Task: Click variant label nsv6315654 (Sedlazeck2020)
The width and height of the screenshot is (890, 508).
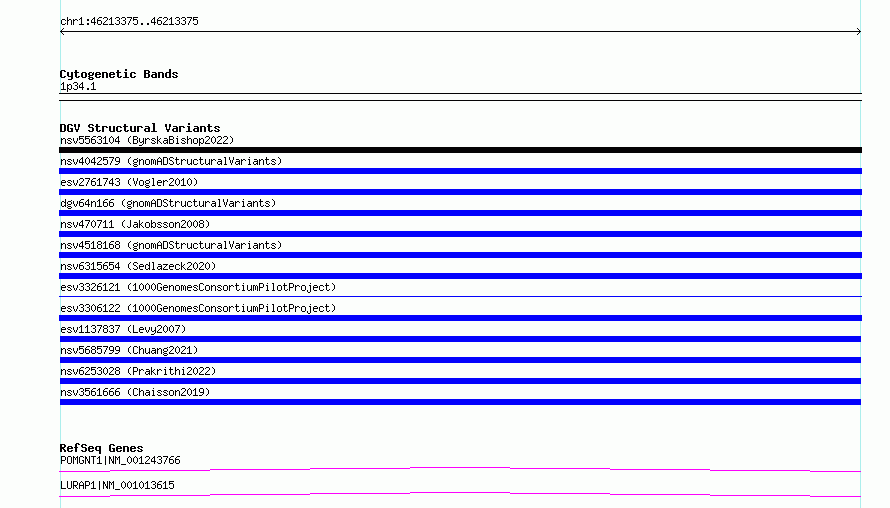Action: pos(138,266)
